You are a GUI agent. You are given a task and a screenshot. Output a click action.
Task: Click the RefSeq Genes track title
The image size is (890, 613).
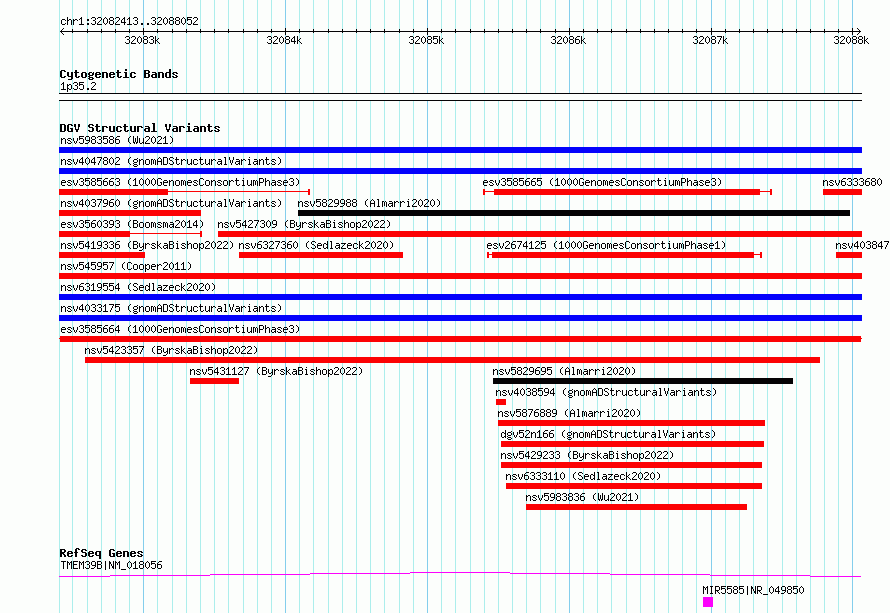click(x=101, y=553)
